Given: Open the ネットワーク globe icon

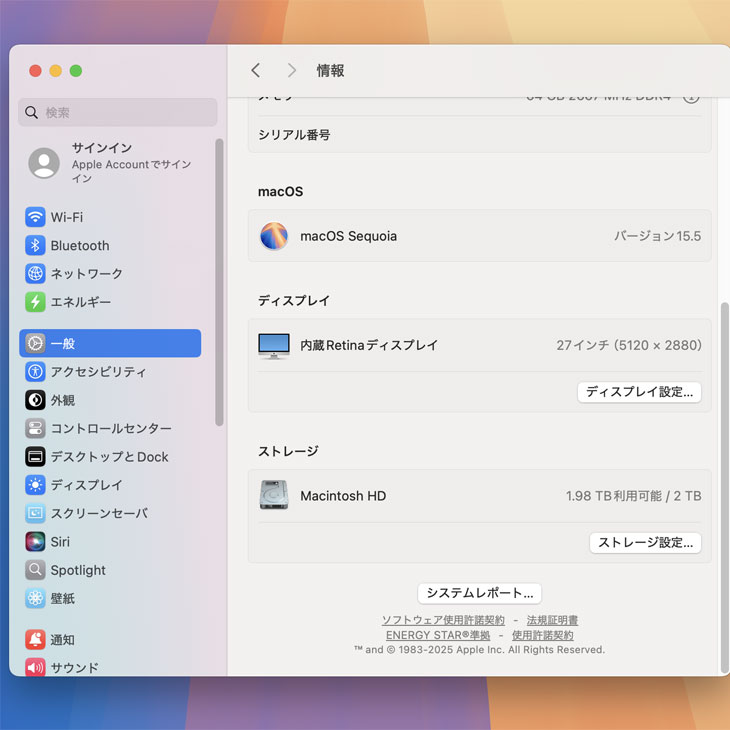Looking at the screenshot, I should (35, 274).
